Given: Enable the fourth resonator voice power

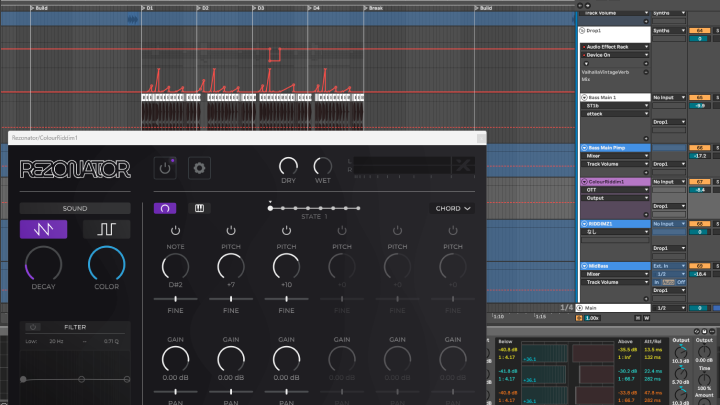Looking at the screenshot, I should point(342,230).
